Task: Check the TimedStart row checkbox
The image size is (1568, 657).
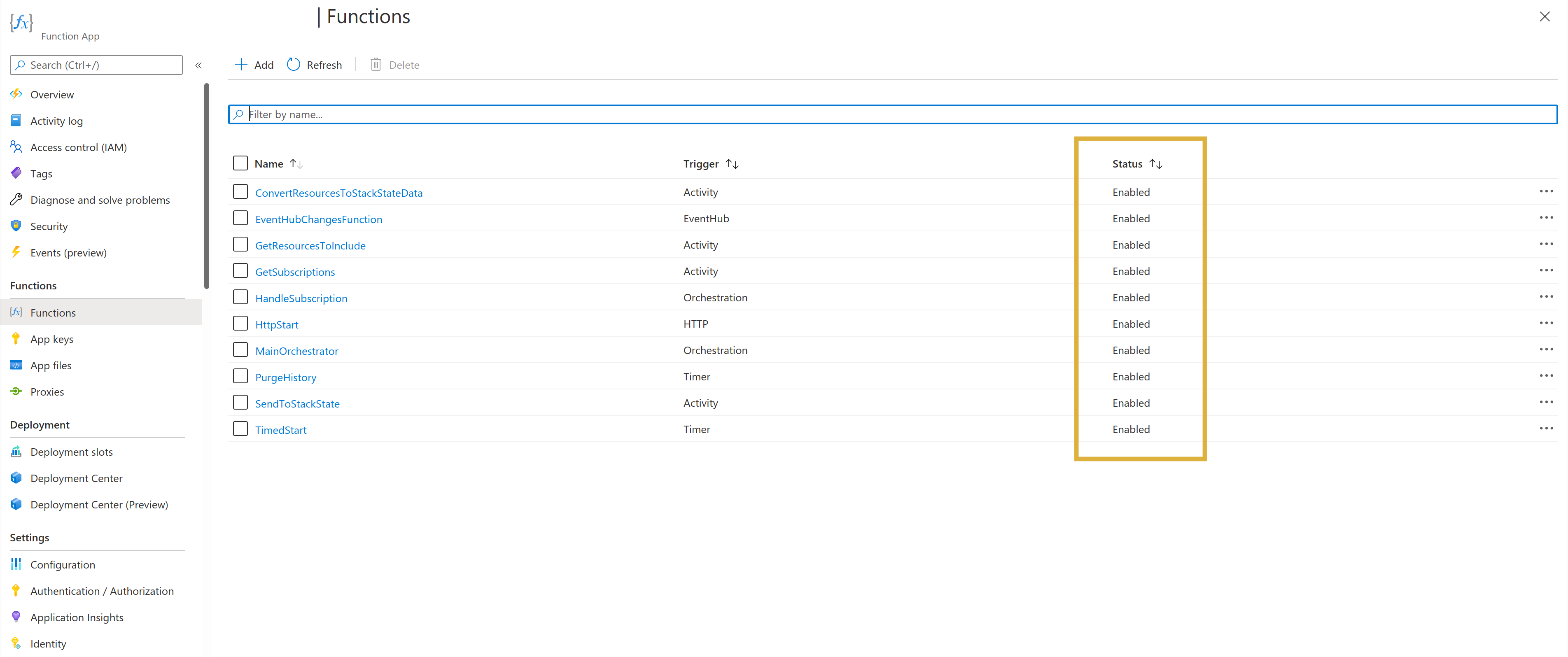Action: [240, 429]
